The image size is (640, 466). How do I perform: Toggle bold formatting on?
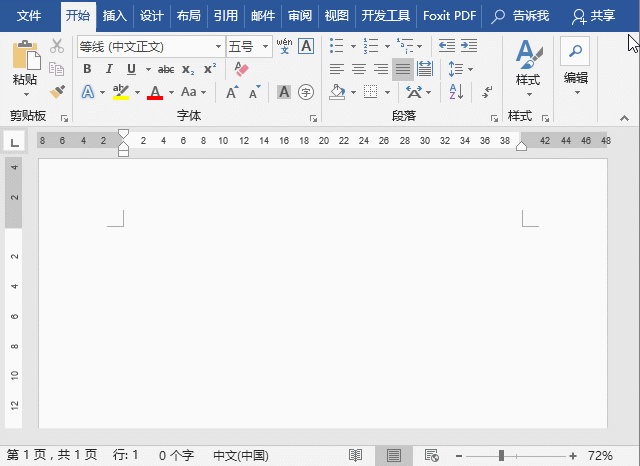coord(87,69)
